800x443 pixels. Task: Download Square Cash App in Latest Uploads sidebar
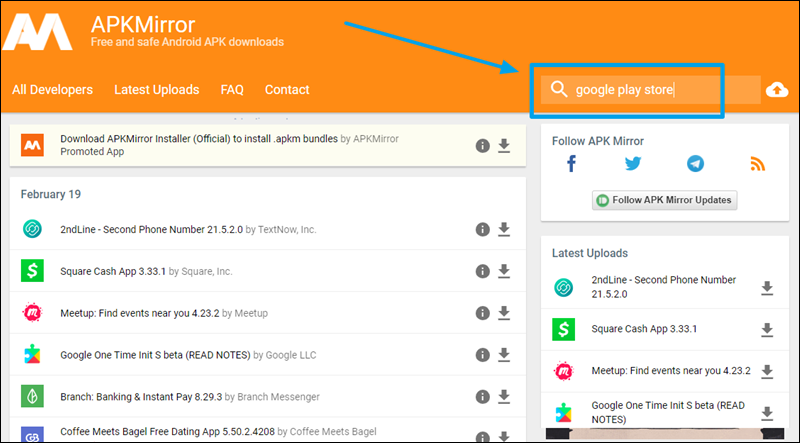767,330
